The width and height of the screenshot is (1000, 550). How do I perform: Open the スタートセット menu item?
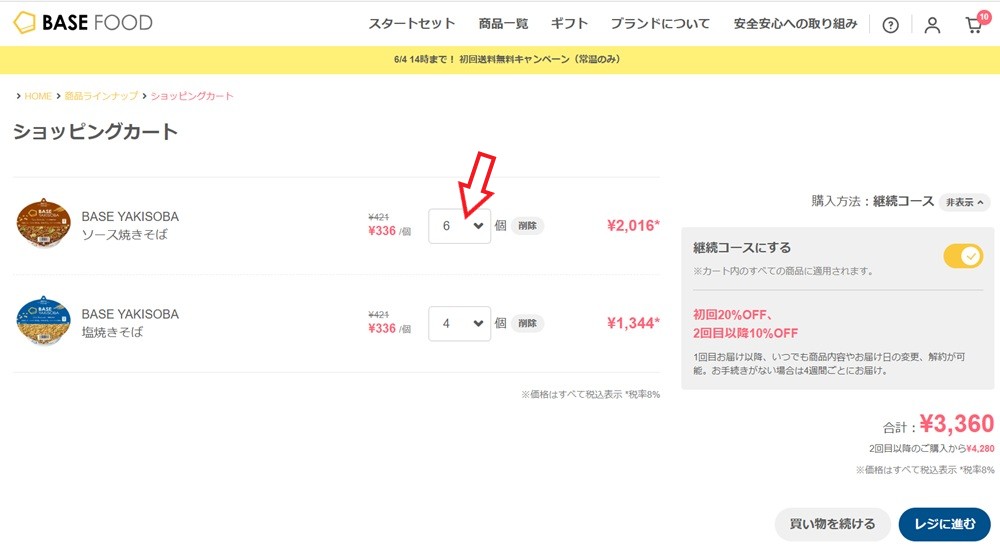pos(411,24)
